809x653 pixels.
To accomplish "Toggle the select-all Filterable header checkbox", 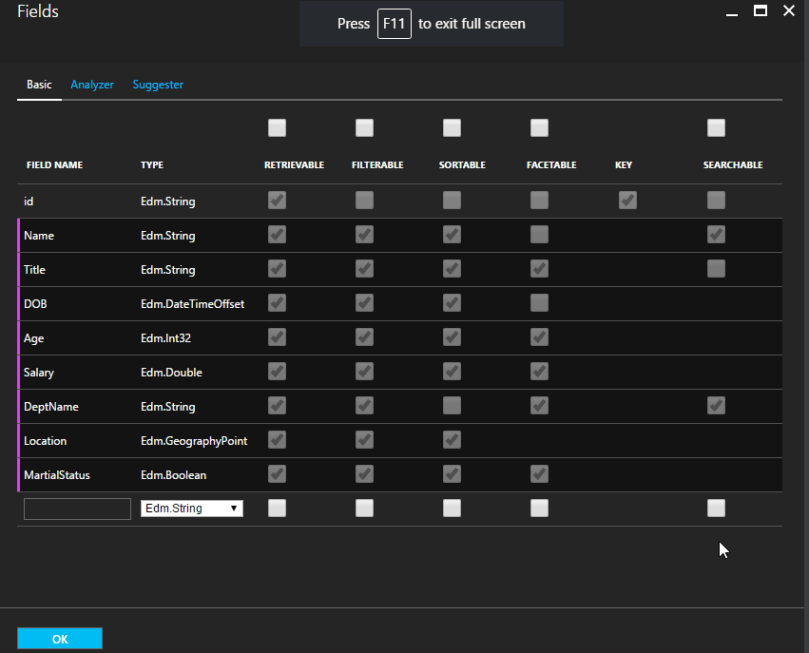I will [x=364, y=128].
